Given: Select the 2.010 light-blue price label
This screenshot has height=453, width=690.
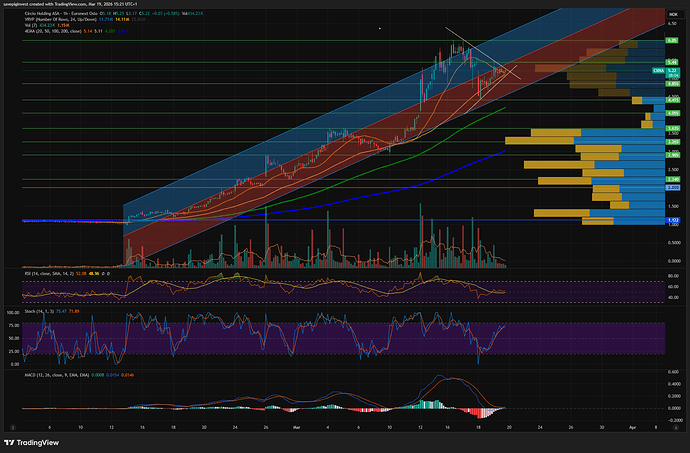Looking at the screenshot, I should point(672,187).
